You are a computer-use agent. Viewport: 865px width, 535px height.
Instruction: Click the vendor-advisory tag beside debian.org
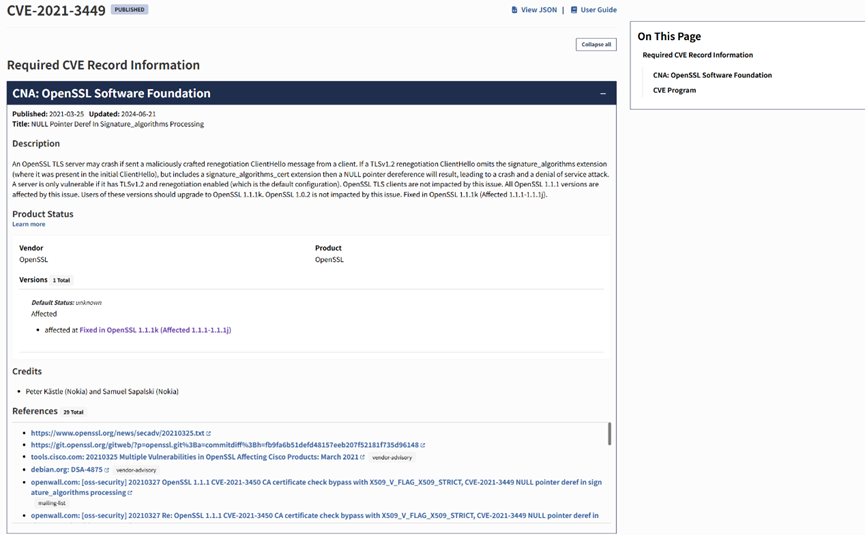pyautogui.click(x=136, y=470)
